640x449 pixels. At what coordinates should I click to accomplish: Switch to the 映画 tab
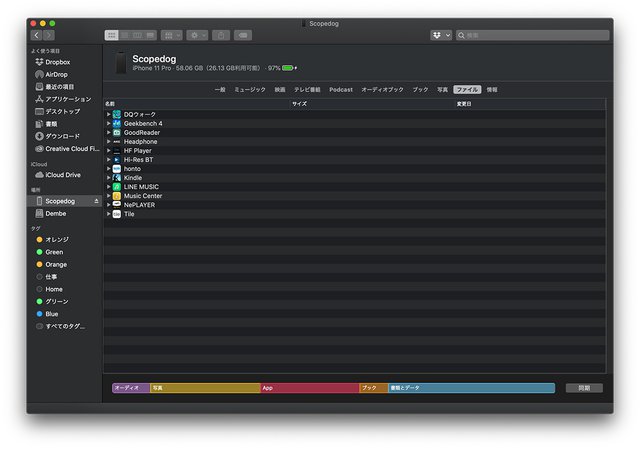pyautogui.click(x=280, y=89)
